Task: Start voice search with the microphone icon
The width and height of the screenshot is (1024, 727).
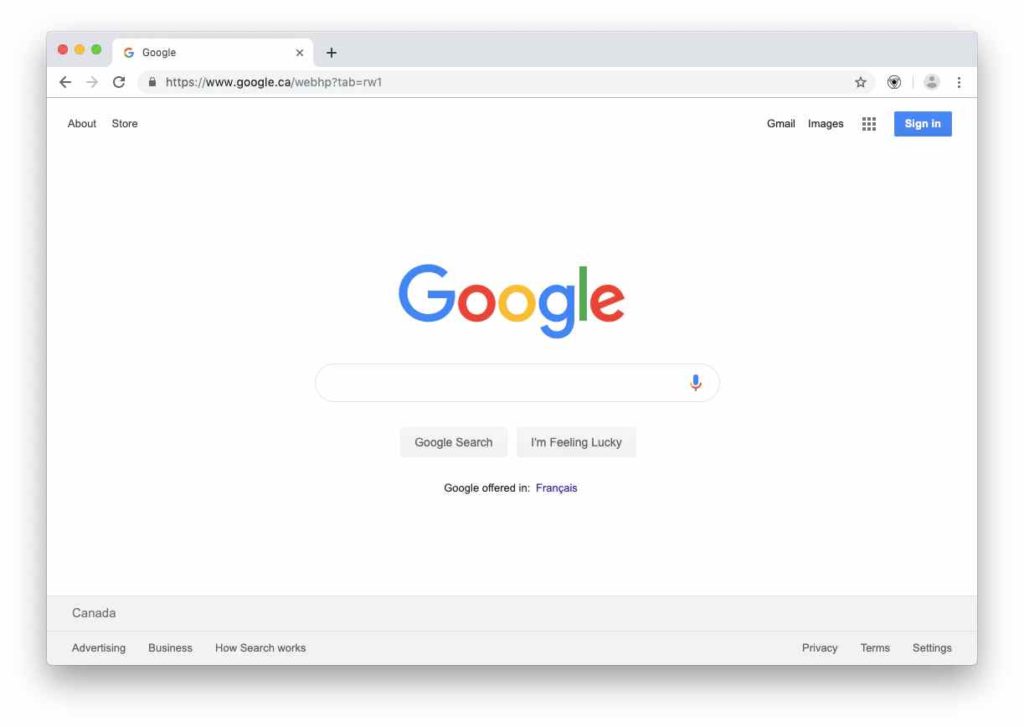Action: point(696,383)
